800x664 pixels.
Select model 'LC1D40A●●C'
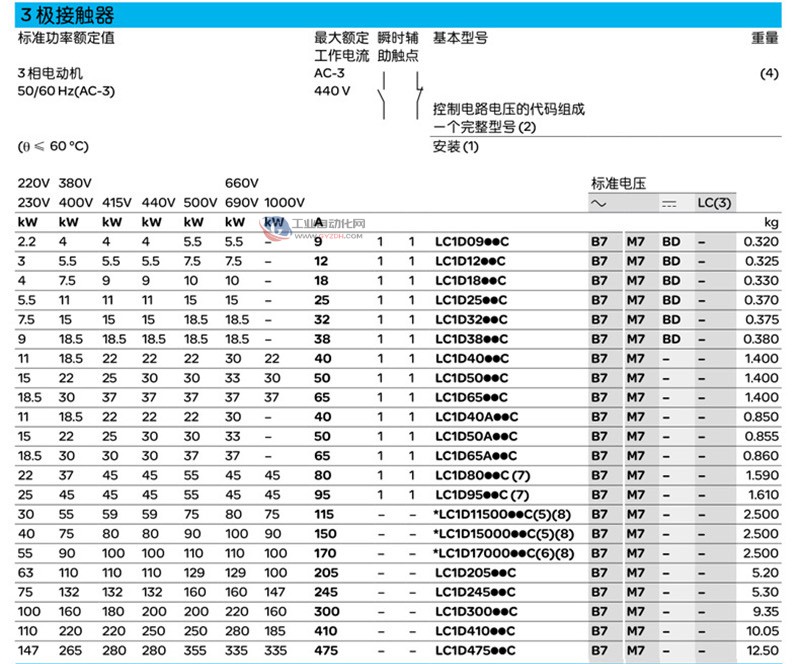477,417
